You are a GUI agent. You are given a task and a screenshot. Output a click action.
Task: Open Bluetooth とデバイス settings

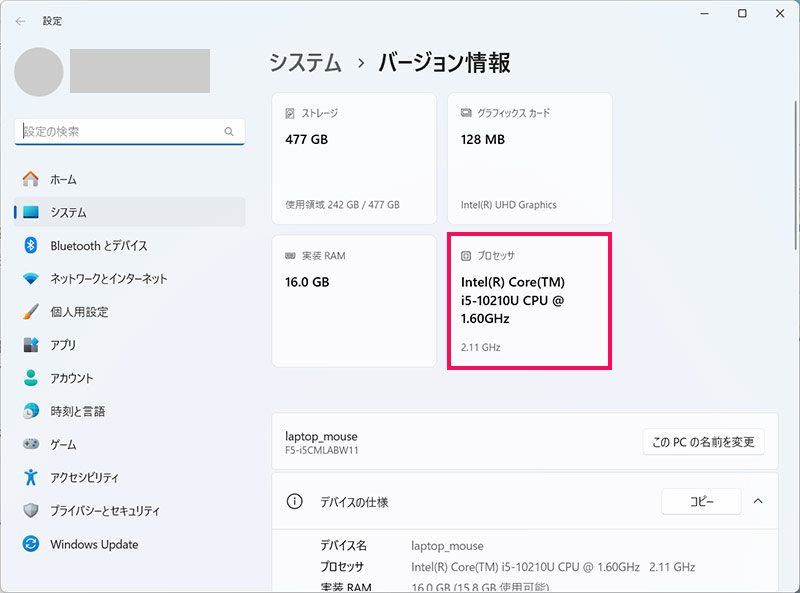pyautogui.click(x=130, y=245)
